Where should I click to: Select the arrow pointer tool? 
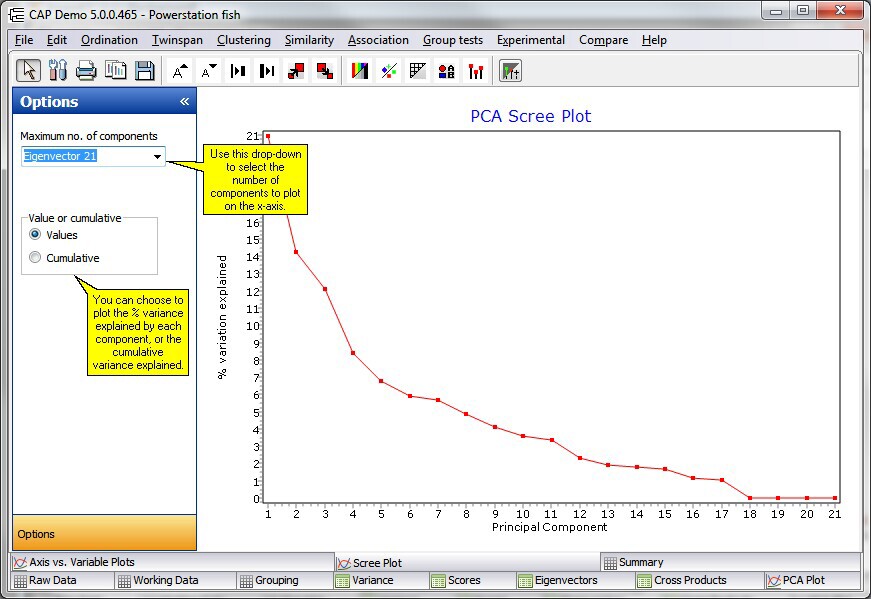pos(28,71)
